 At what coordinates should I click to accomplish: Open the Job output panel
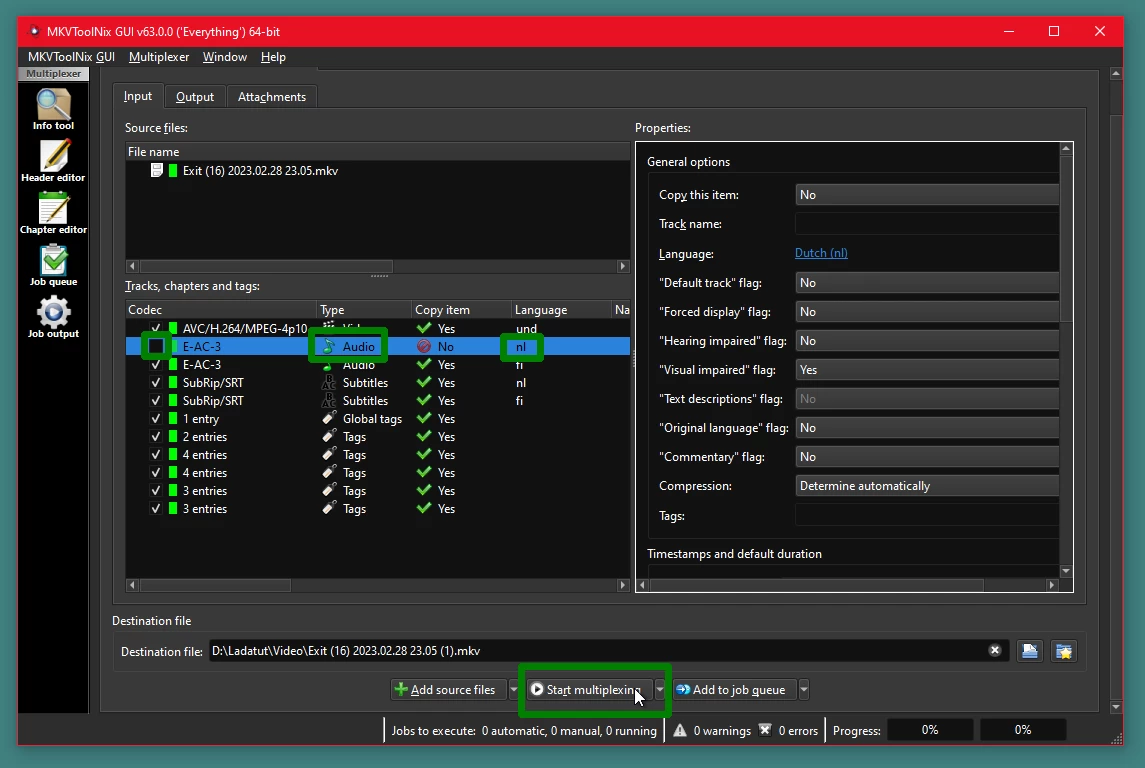pos(53,316)
